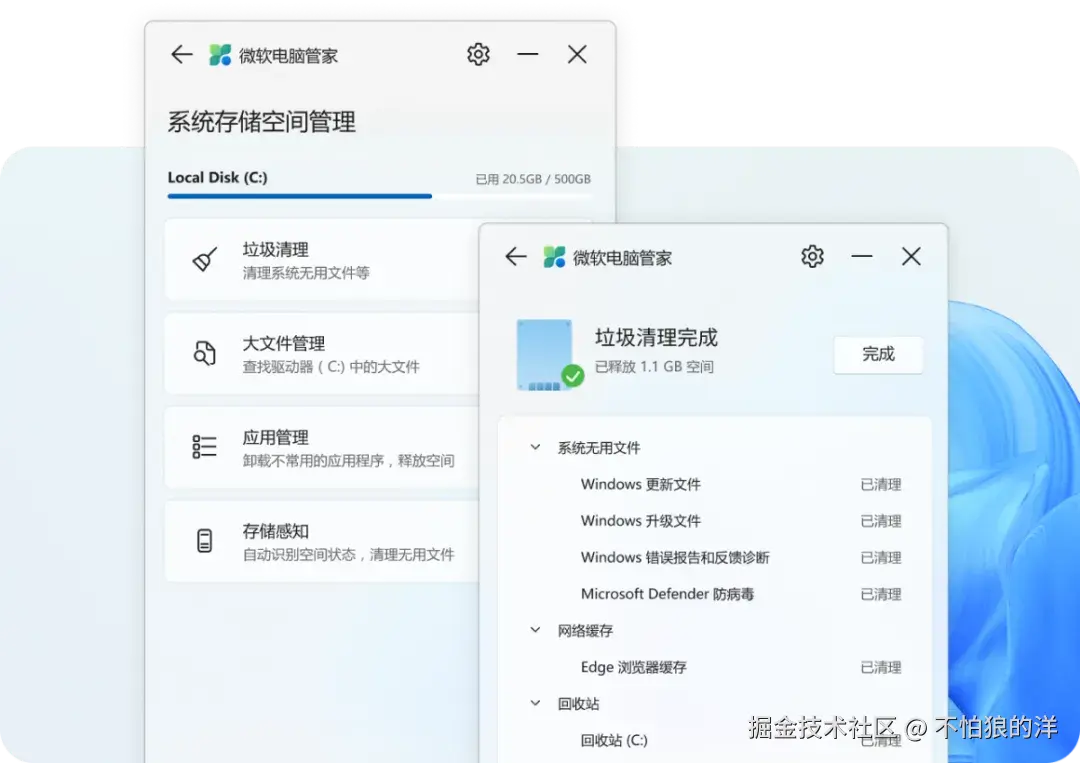Image resolution: width=1080 pixels, height=763 pixels.
Task: Open 垃圾清理 card
Action: [322, 260]
